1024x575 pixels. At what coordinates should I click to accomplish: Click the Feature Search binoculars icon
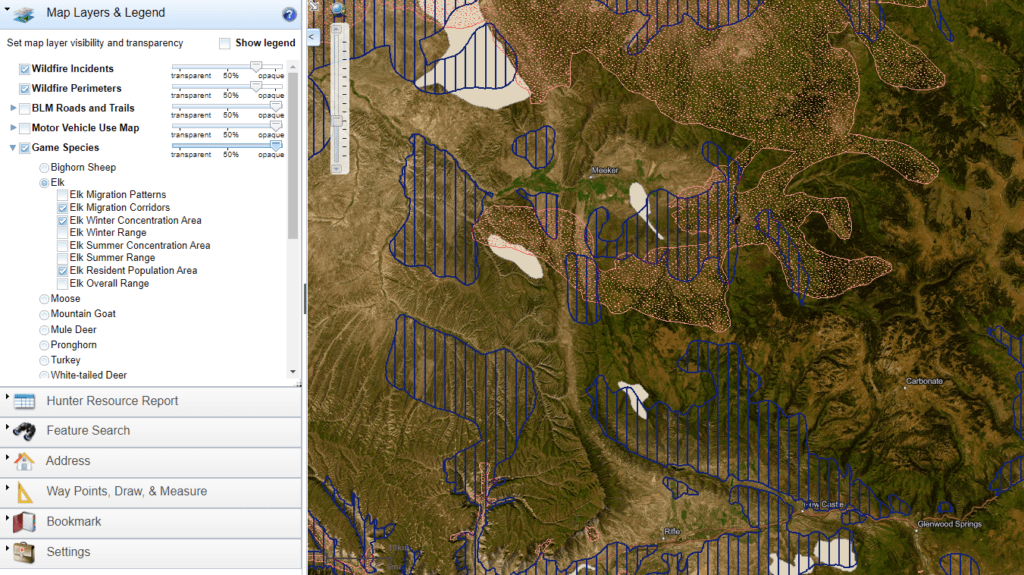(24, 431)
